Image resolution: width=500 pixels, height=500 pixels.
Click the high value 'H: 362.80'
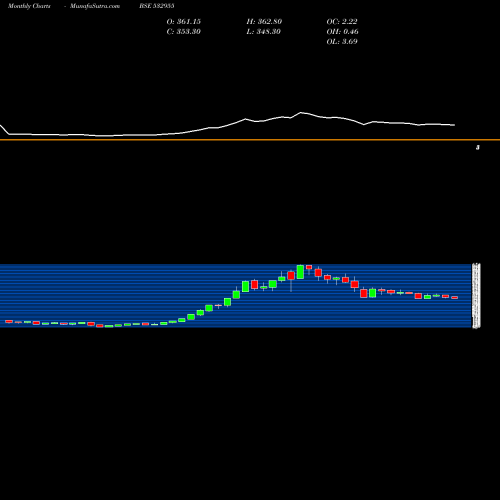264,22
